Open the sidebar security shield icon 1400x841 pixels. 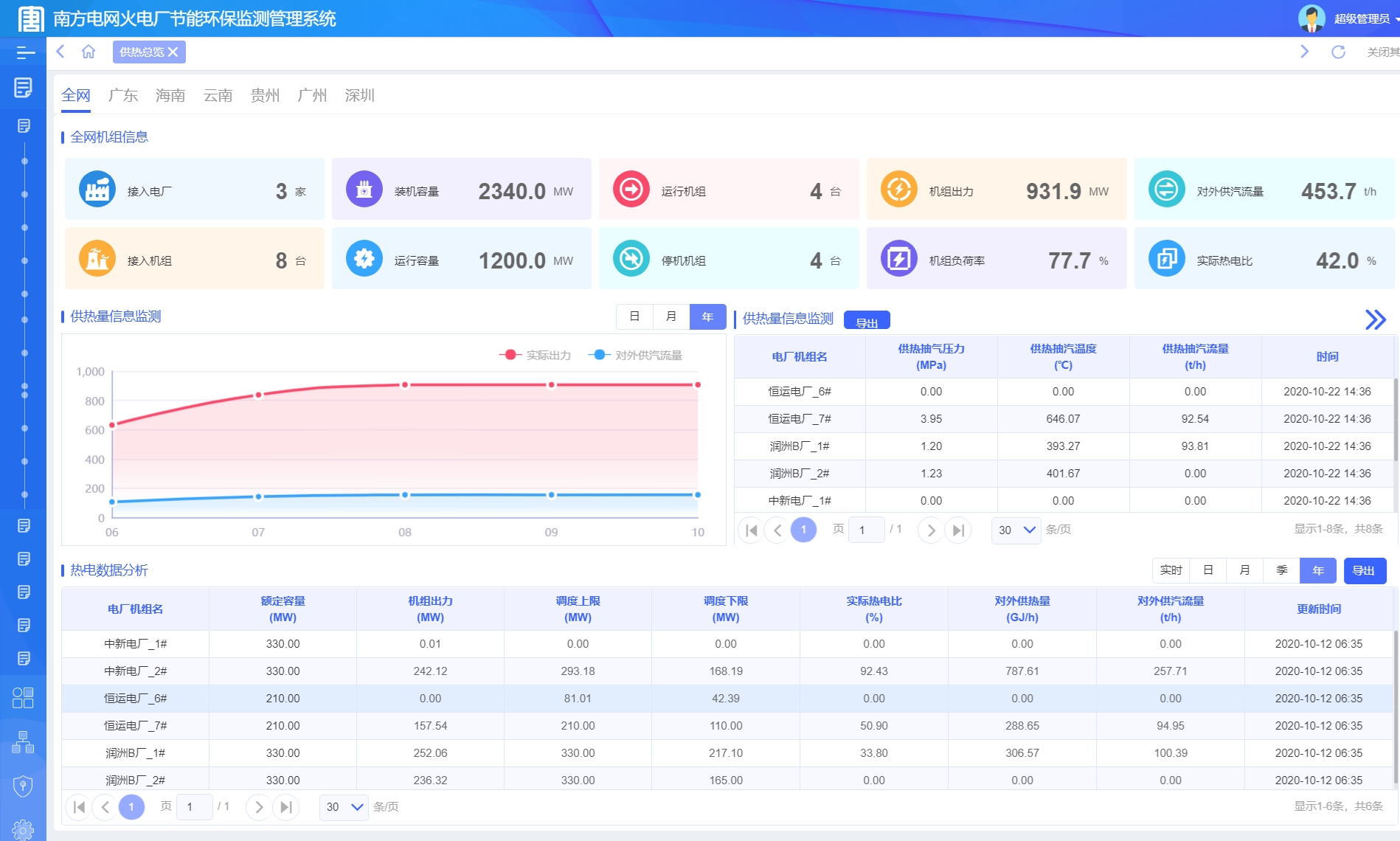tap(23, 786)
